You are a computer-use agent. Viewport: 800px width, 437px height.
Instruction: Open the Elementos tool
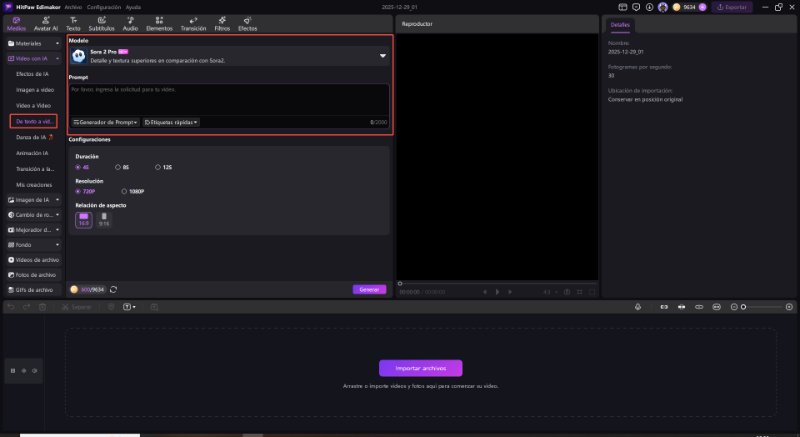159,24
